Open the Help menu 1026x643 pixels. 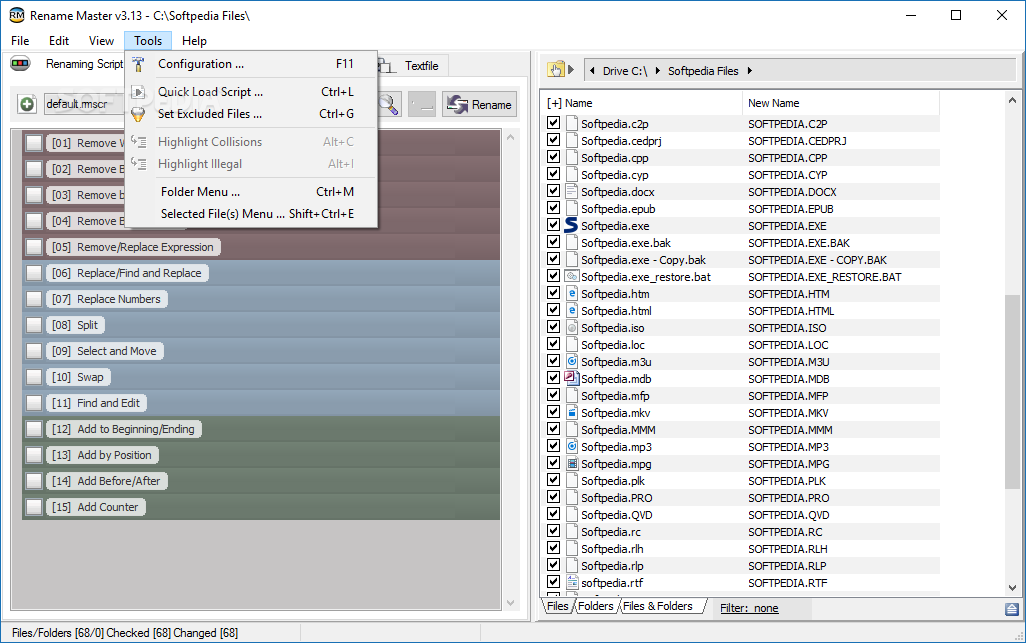pos(194,41)
